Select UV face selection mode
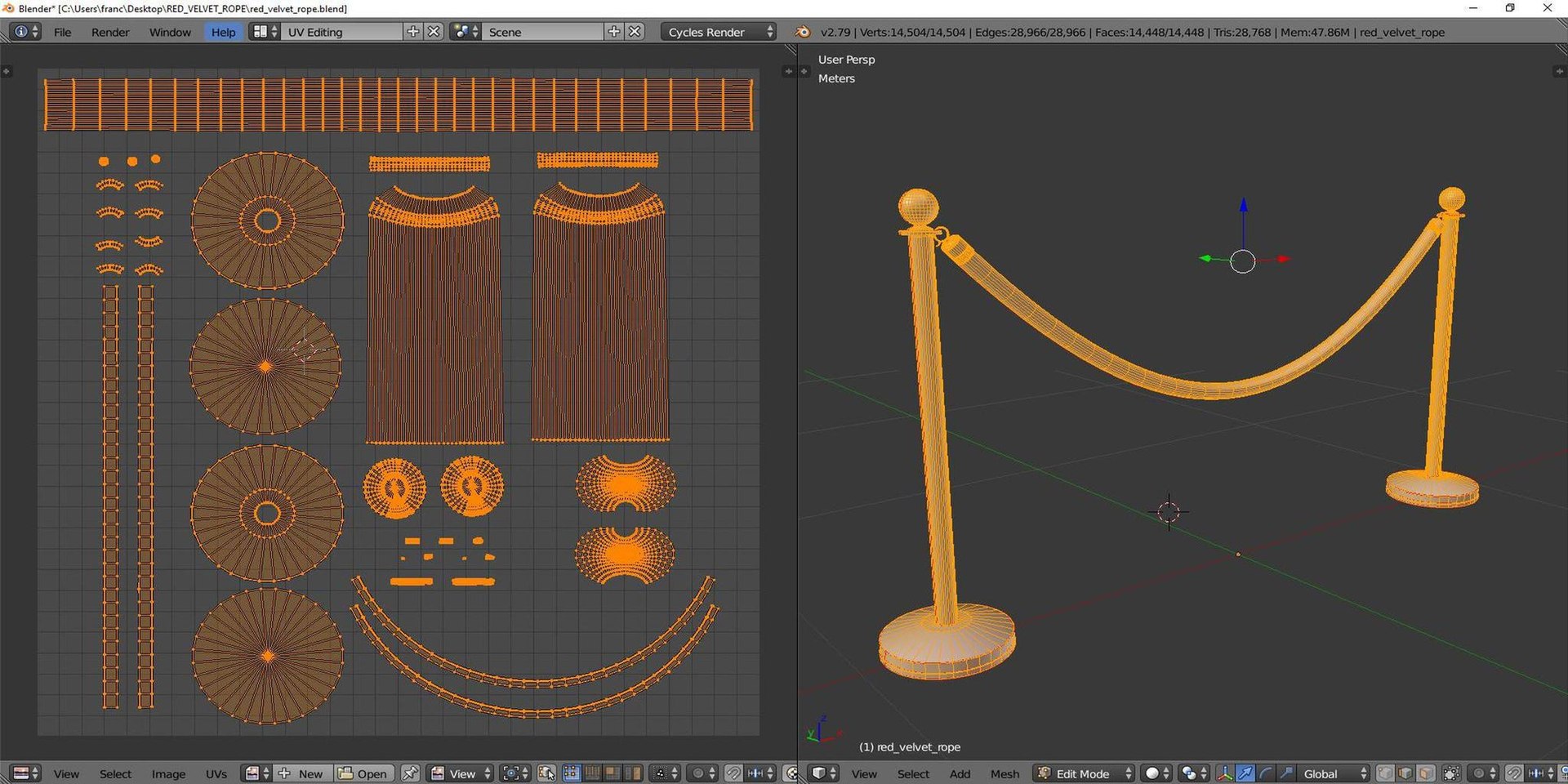Image resolution: width=1568 pixels, height=784 pixels. 612,773
